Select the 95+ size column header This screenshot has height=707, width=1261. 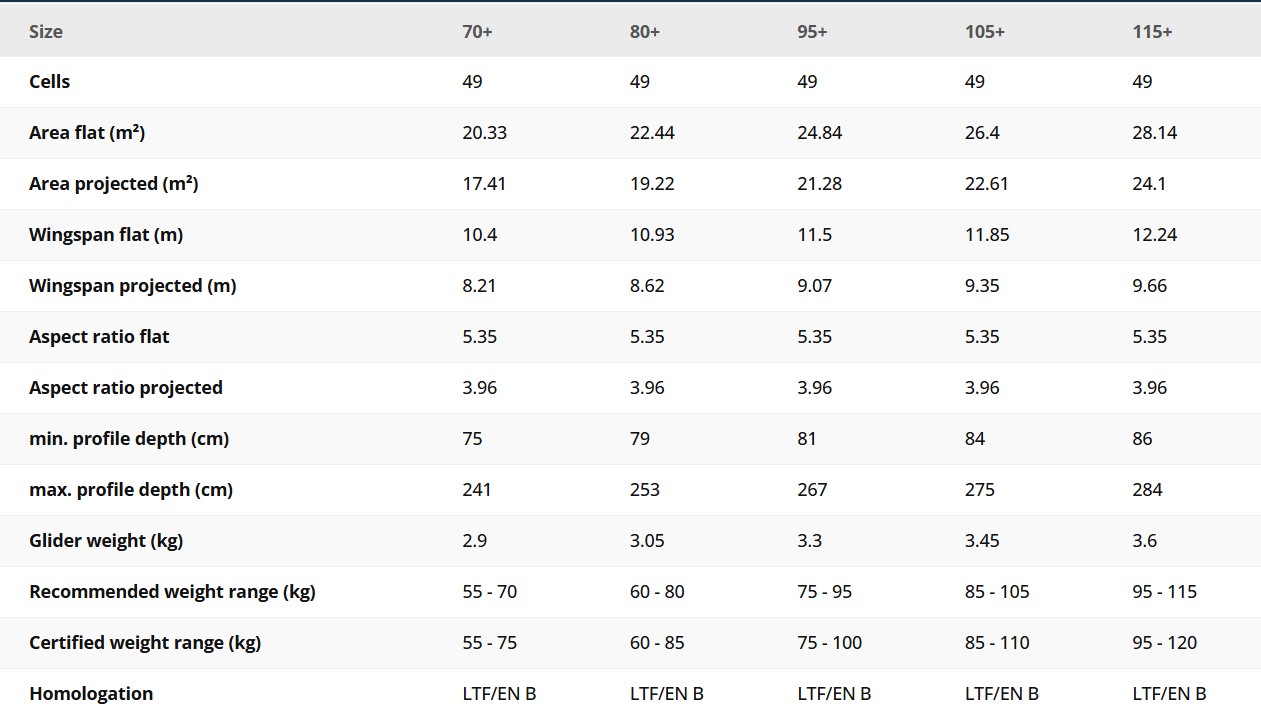812,32
